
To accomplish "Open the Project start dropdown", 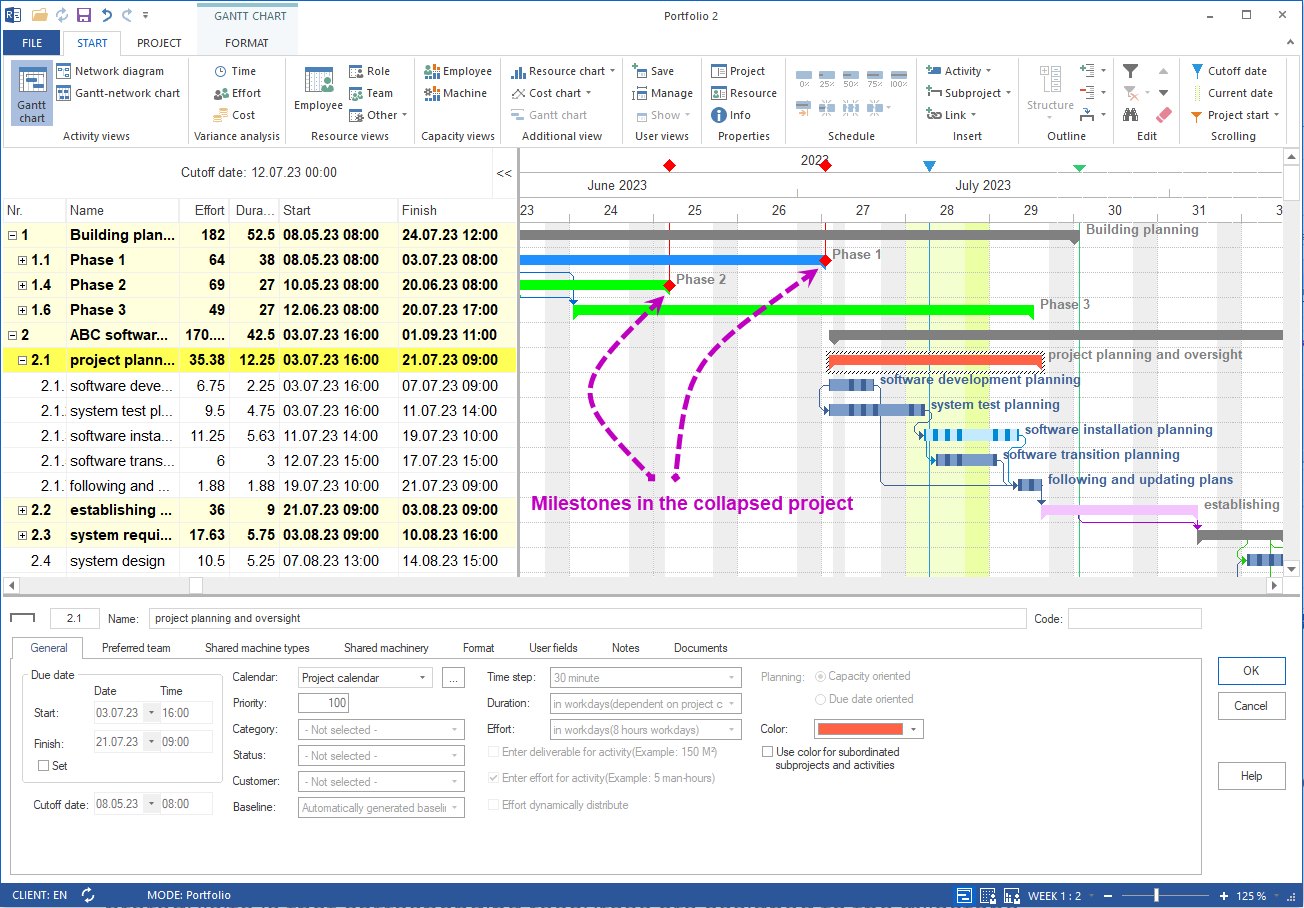I will 1236,115.
